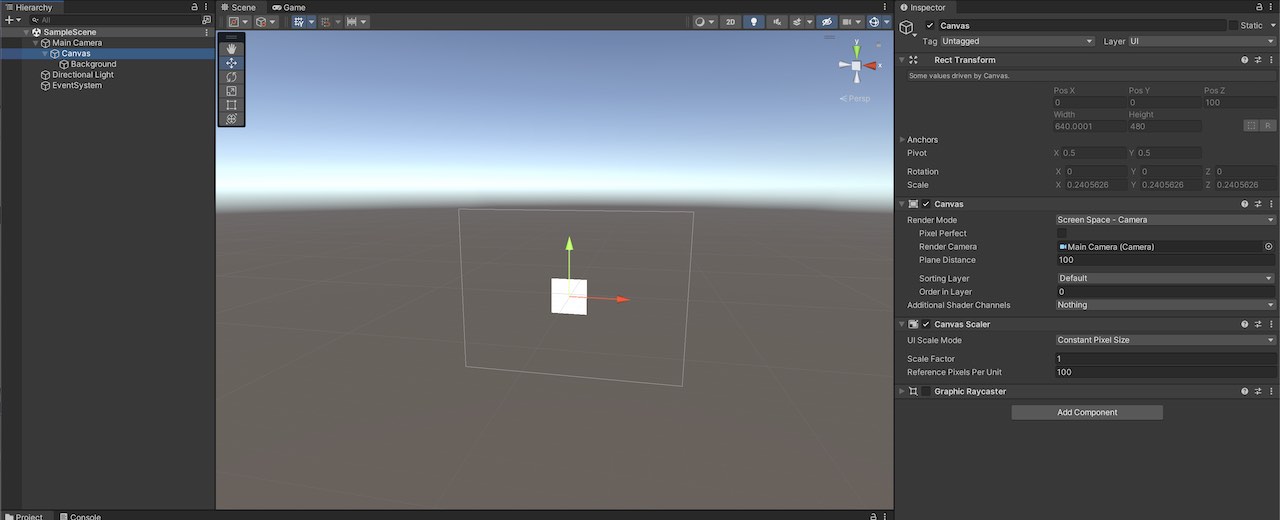Expand the Anchors foldout
This screenshot has height=520, width=1280.
902,140
